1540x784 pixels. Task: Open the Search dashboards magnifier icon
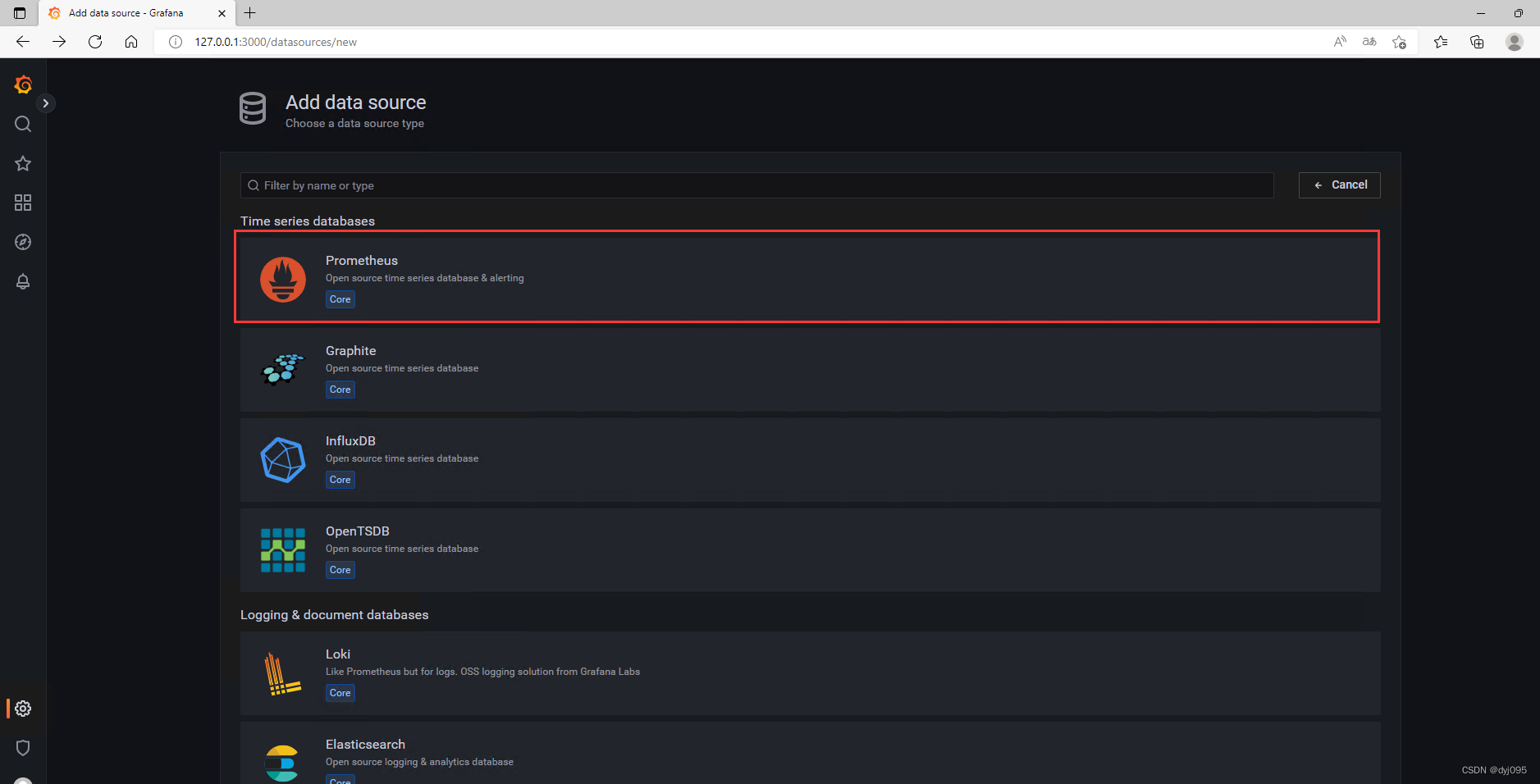click(23, 124)
